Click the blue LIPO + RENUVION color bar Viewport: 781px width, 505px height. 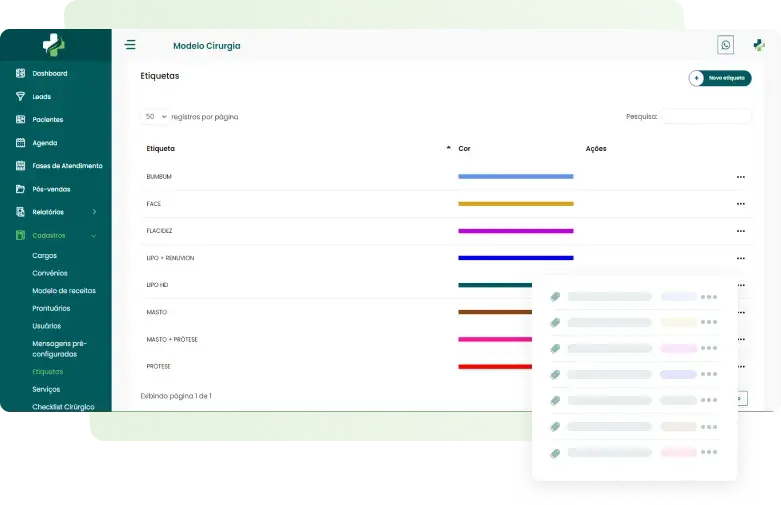[x=515, y=258]
